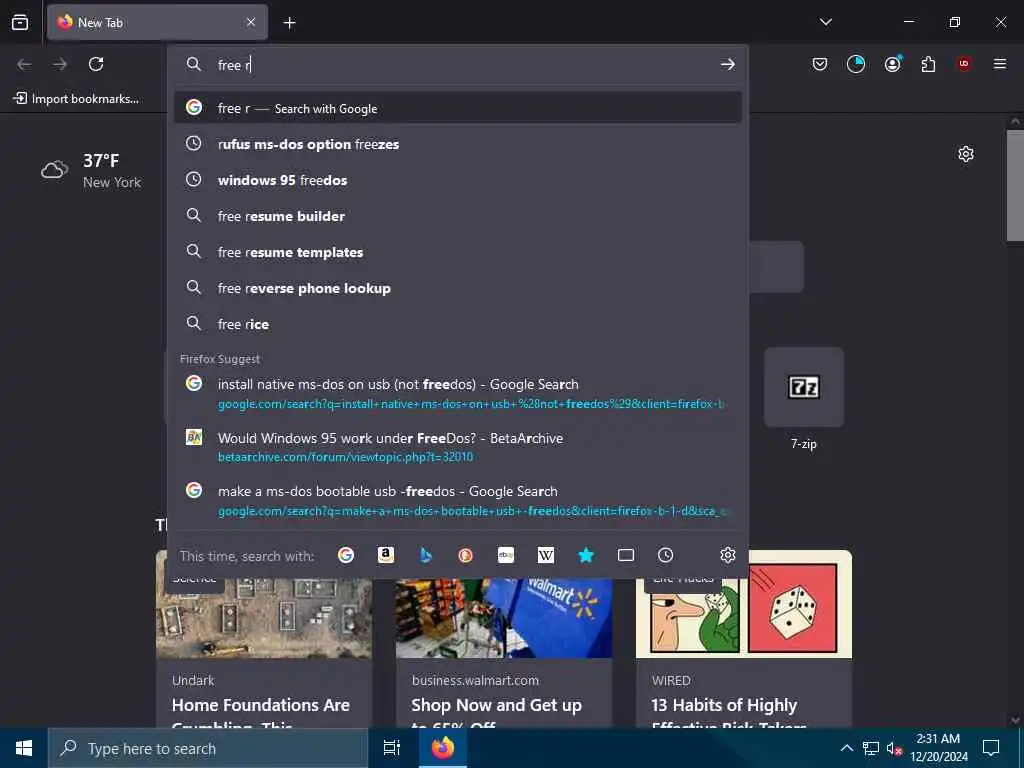Click the Firefox taskbar icon
The image size is (1024, 768).
tap(443, 748)
